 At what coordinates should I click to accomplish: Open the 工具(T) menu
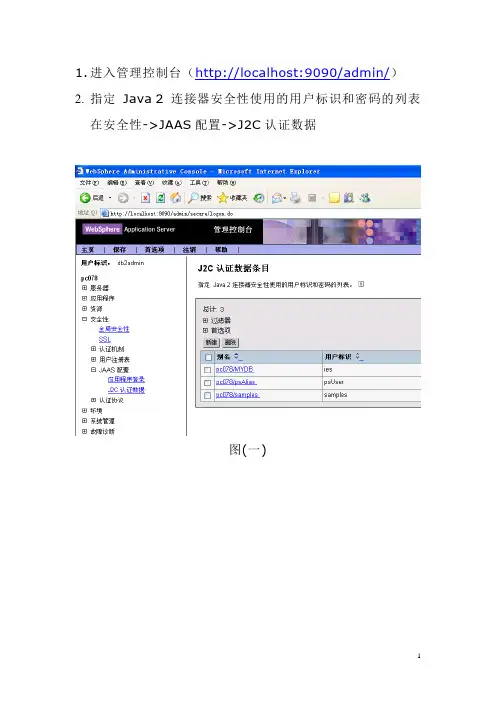[x=199, y=183]
